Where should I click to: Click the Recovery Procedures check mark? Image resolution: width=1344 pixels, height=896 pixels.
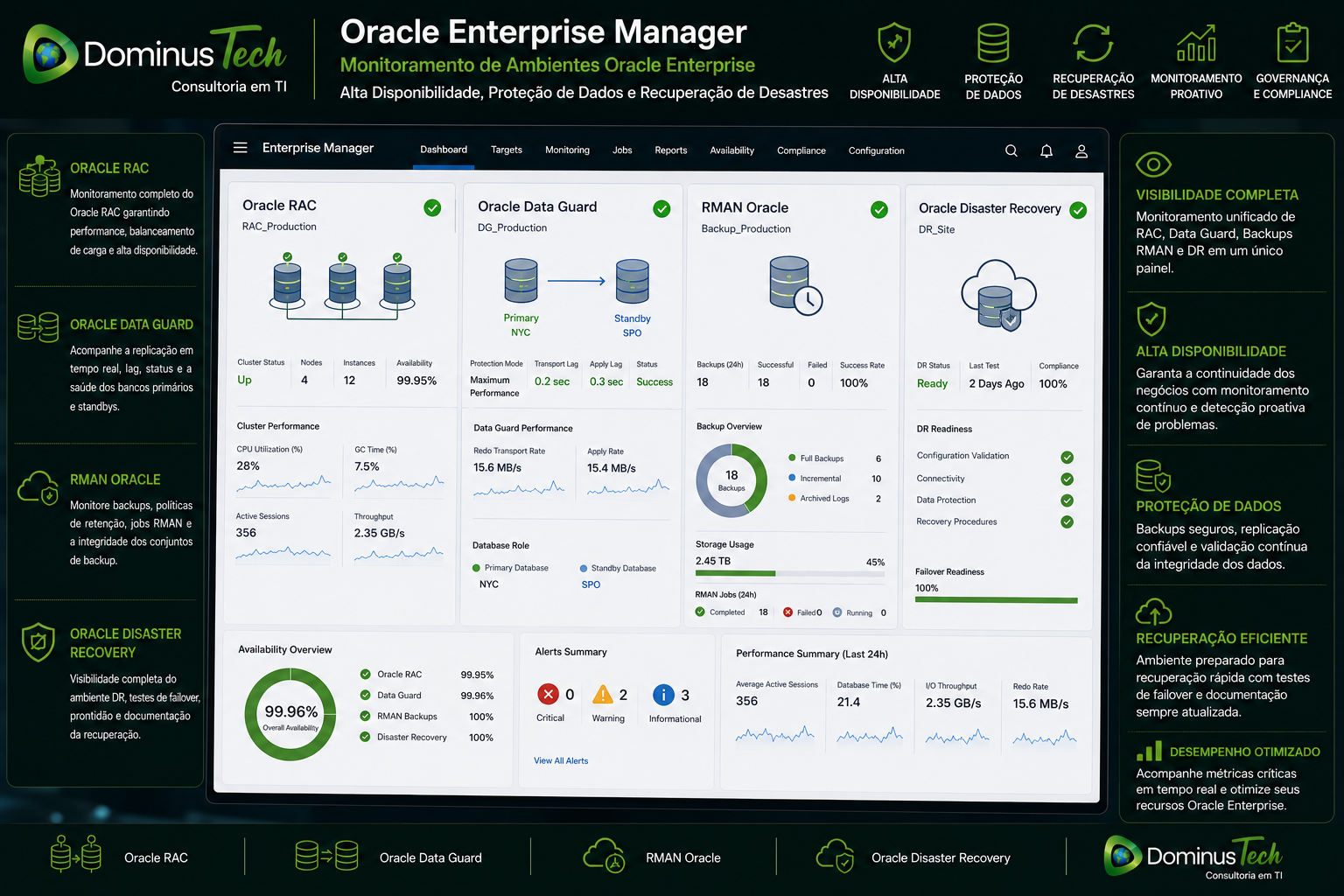(1067, 521)
